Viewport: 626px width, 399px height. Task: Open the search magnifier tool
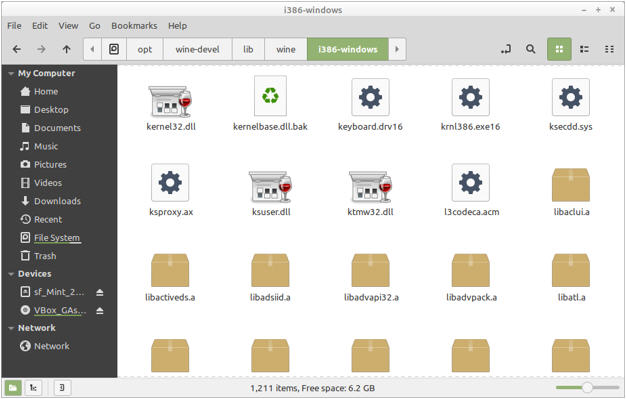point(530,49)
